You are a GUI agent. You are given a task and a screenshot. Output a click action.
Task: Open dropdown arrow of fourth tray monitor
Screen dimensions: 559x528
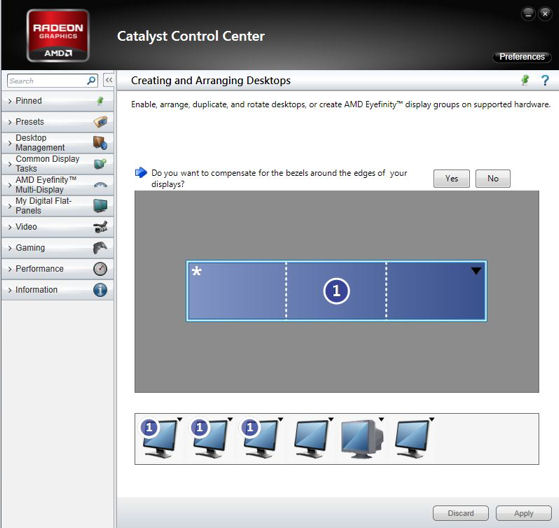(331, 419)
